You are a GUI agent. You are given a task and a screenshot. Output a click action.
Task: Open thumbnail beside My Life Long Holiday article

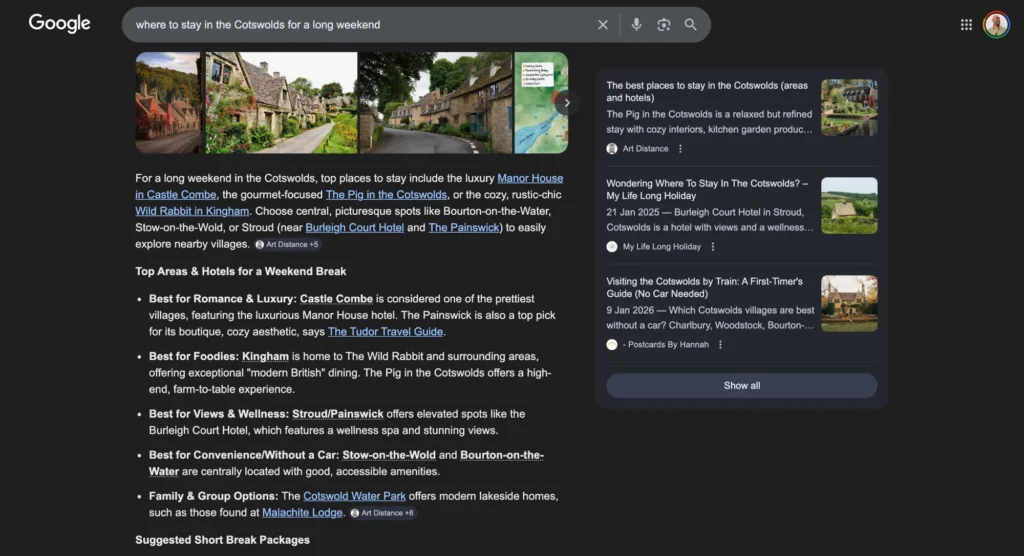[x=849, y=205]
